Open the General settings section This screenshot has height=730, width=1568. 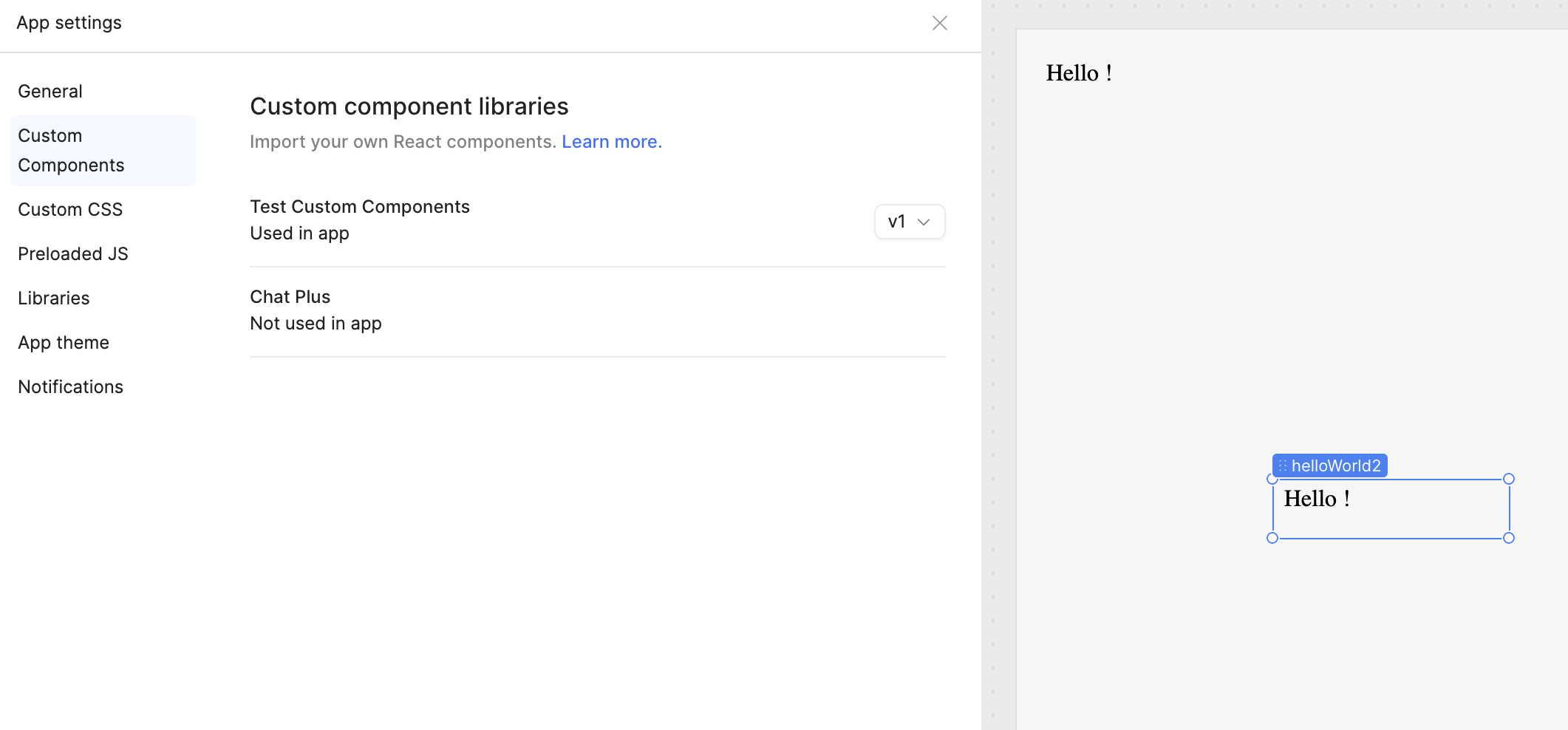pos(50,92)
